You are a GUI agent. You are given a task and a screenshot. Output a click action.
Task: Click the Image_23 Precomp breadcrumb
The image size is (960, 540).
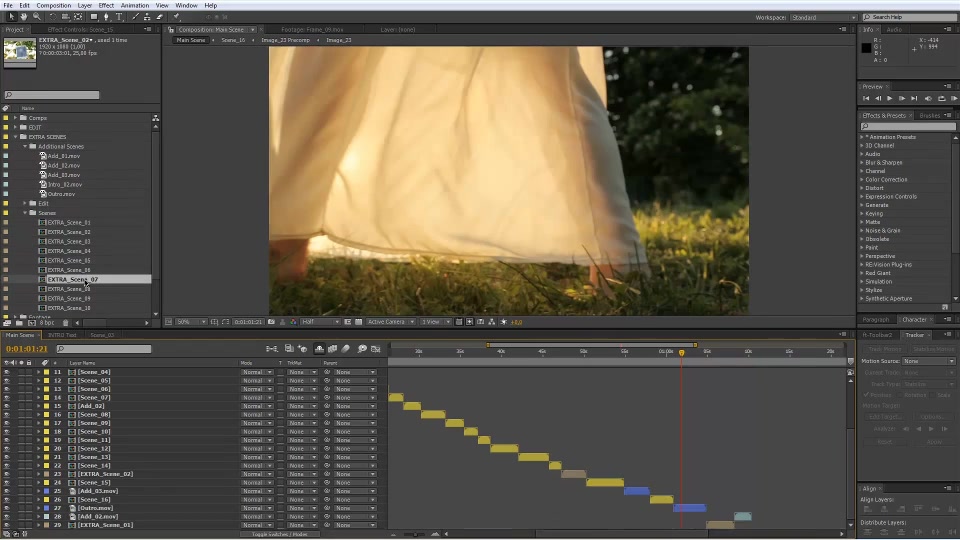pos(285,40)
